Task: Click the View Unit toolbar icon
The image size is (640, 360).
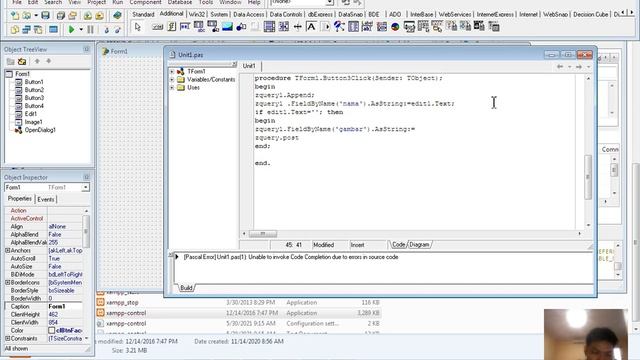Action: click(15, 29)
